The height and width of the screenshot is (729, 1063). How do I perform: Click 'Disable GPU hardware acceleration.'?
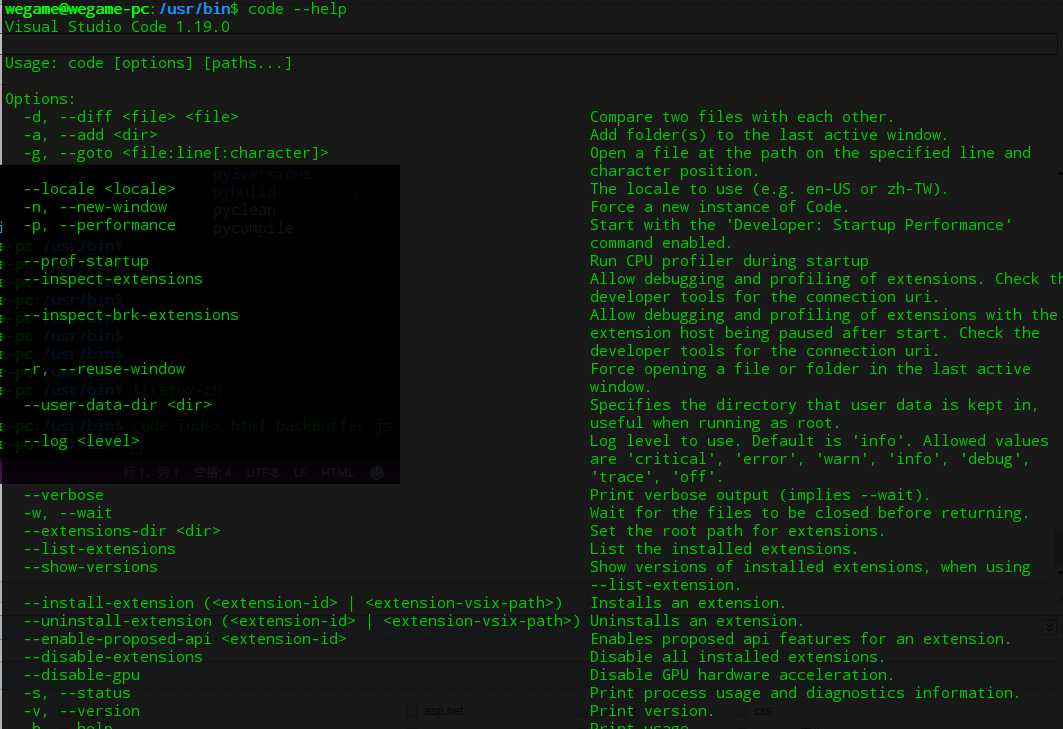(742, 675)
